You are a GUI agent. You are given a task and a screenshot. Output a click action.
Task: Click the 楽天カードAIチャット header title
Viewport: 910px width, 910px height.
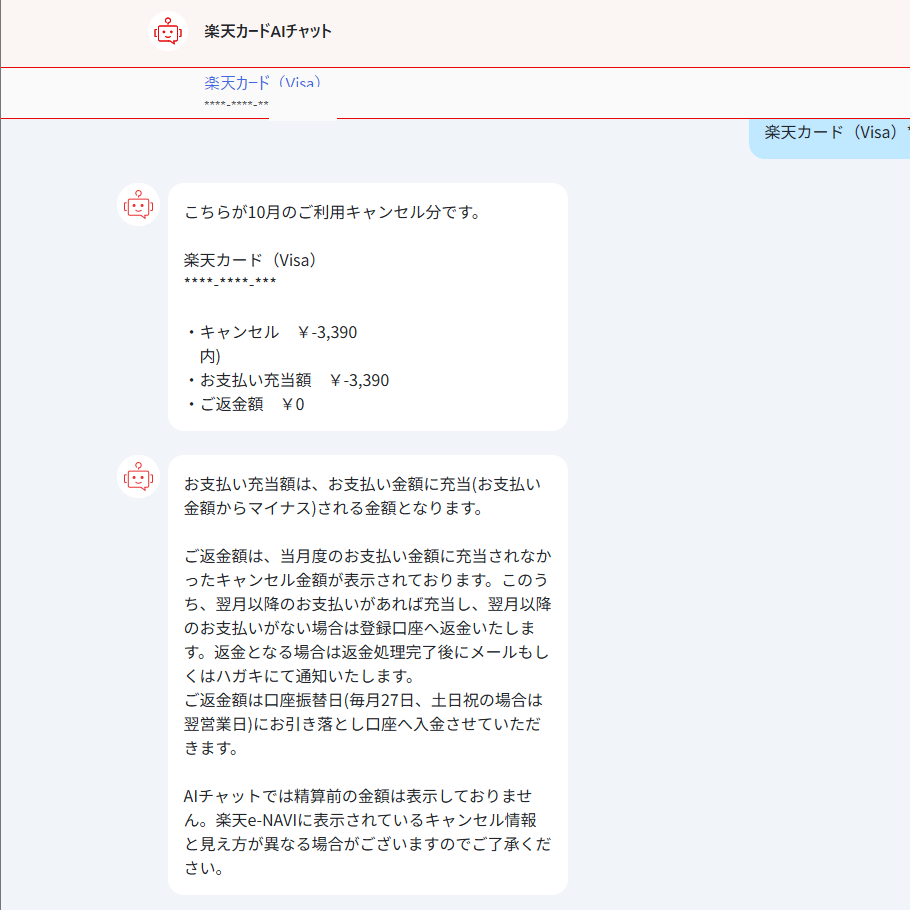[268, 31]
